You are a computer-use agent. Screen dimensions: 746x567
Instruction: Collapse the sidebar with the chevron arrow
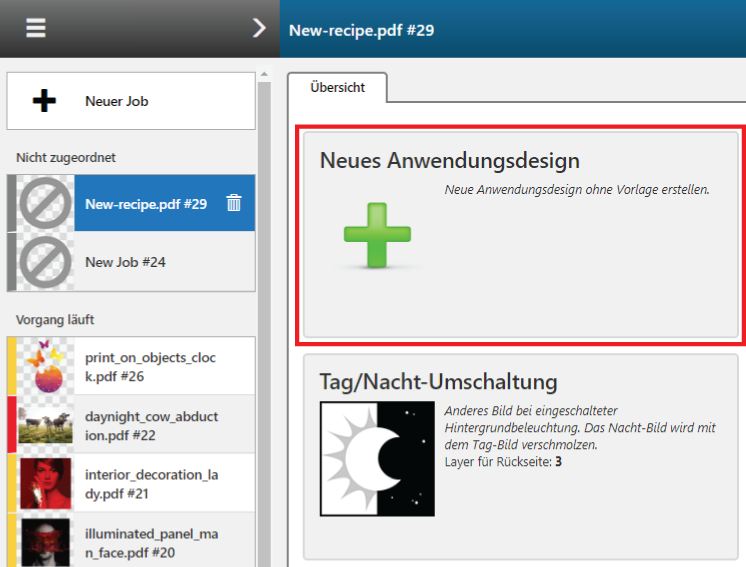259,28
